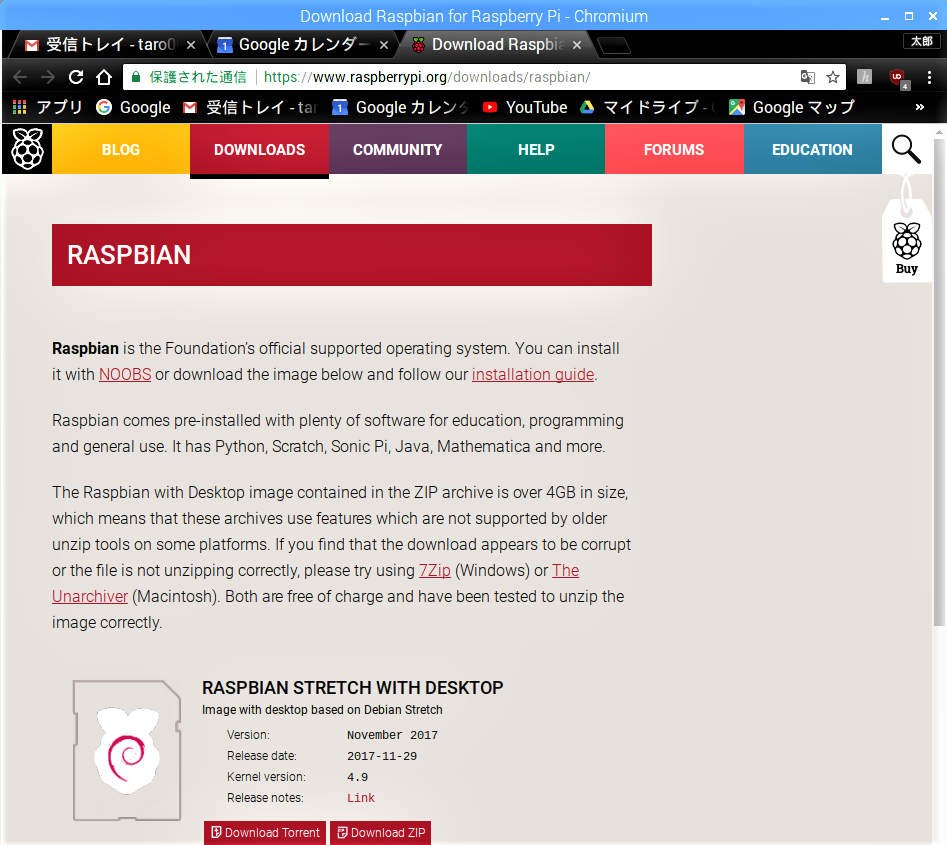947x845 pixels.
Task: Open the マイドライブ bookmark
Action: (x=648, y=108)
